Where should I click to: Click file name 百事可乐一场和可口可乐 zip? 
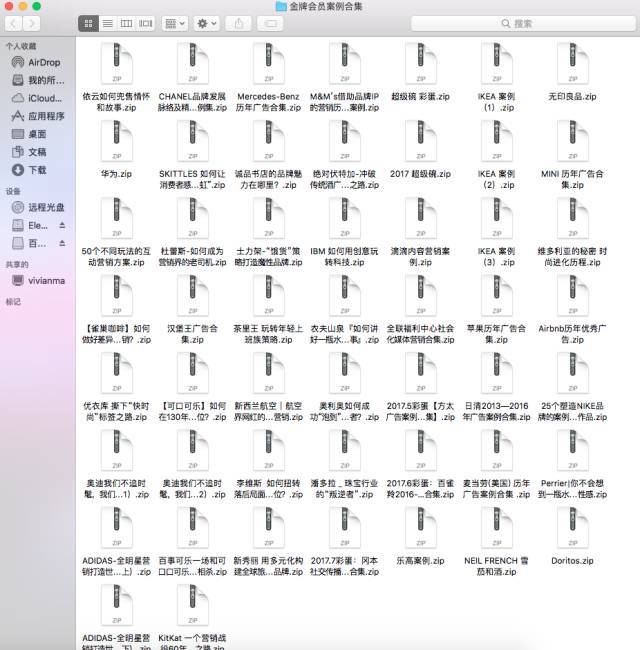193,566
